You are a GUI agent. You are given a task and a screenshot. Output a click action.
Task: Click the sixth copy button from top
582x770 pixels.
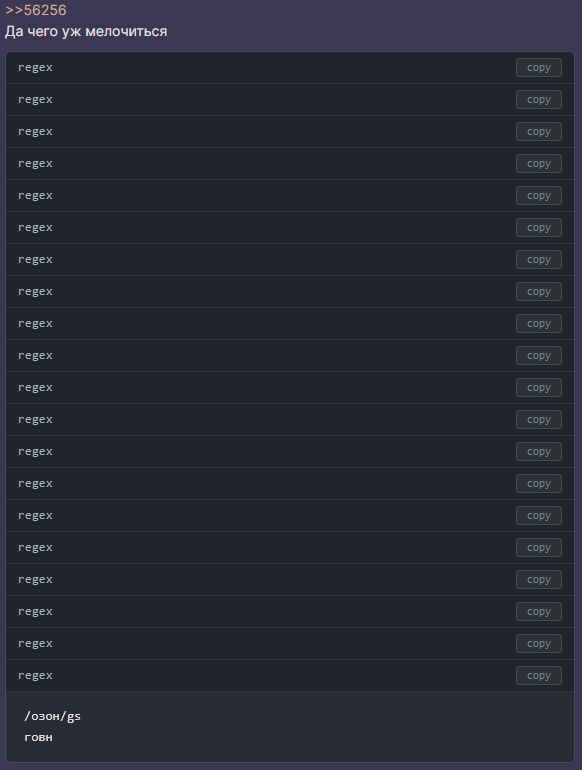click(x=539, y=227)
